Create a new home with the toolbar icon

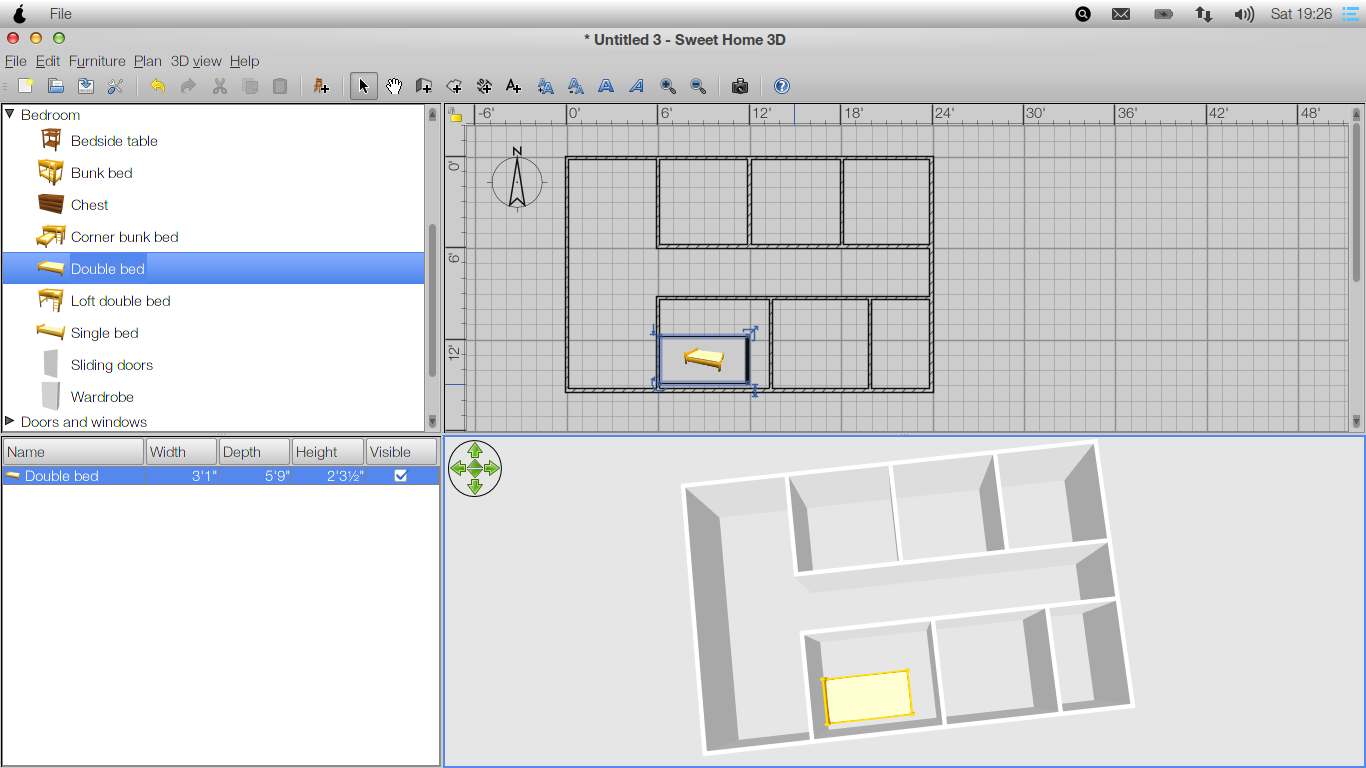coord(26,86)
